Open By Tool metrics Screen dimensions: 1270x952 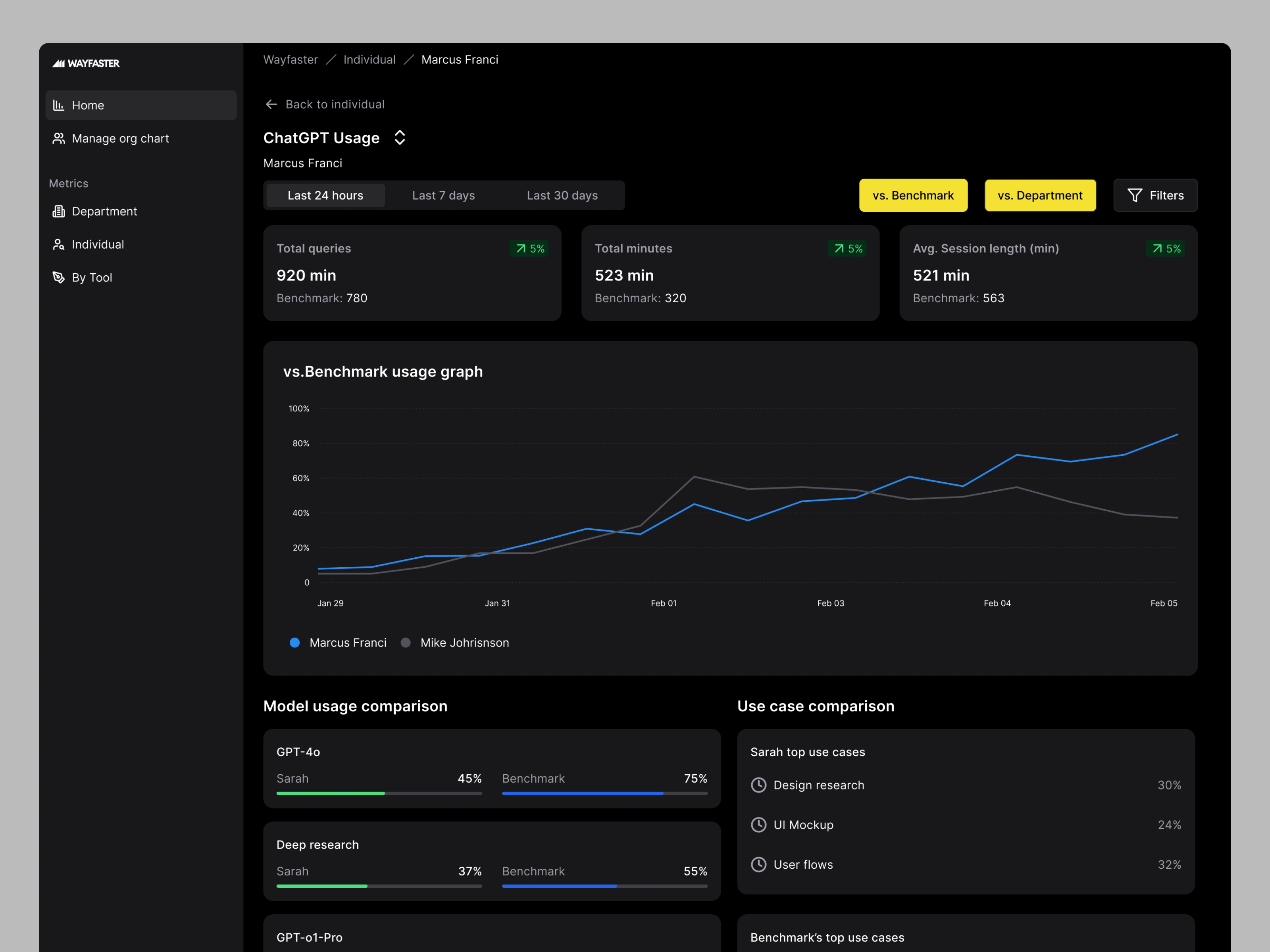(141, 278)
